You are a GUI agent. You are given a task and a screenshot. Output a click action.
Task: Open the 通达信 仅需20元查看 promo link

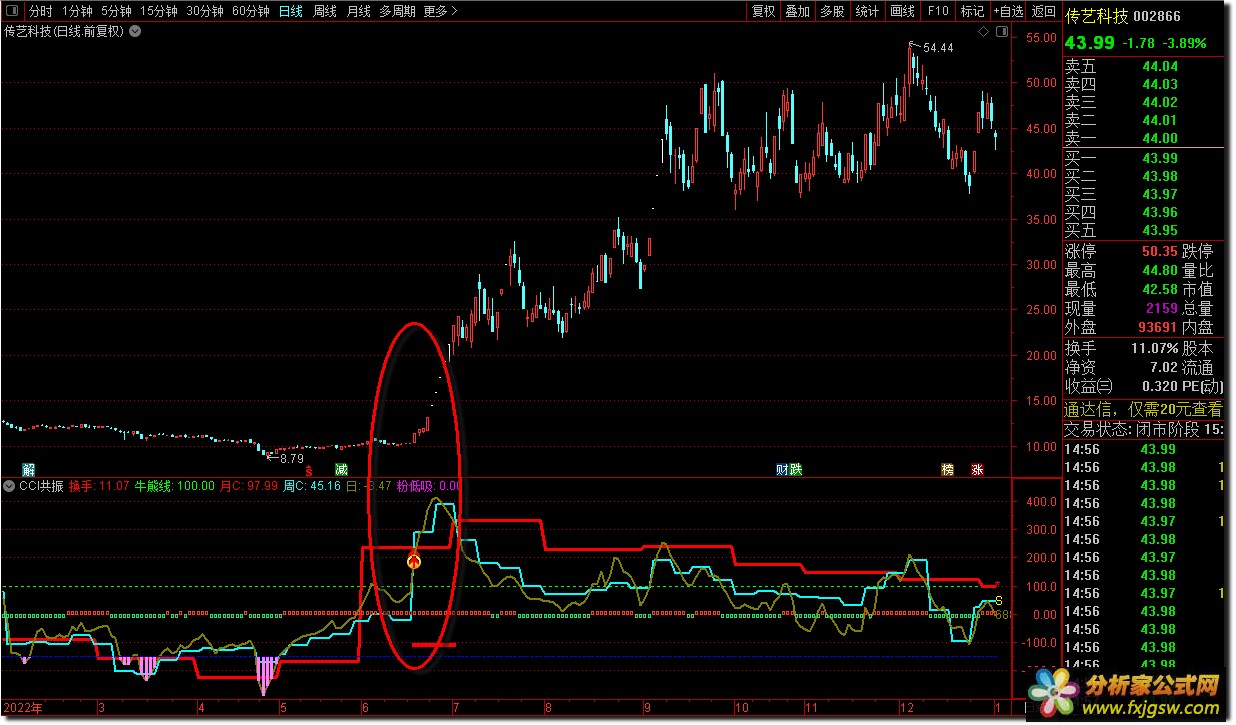1143,409
